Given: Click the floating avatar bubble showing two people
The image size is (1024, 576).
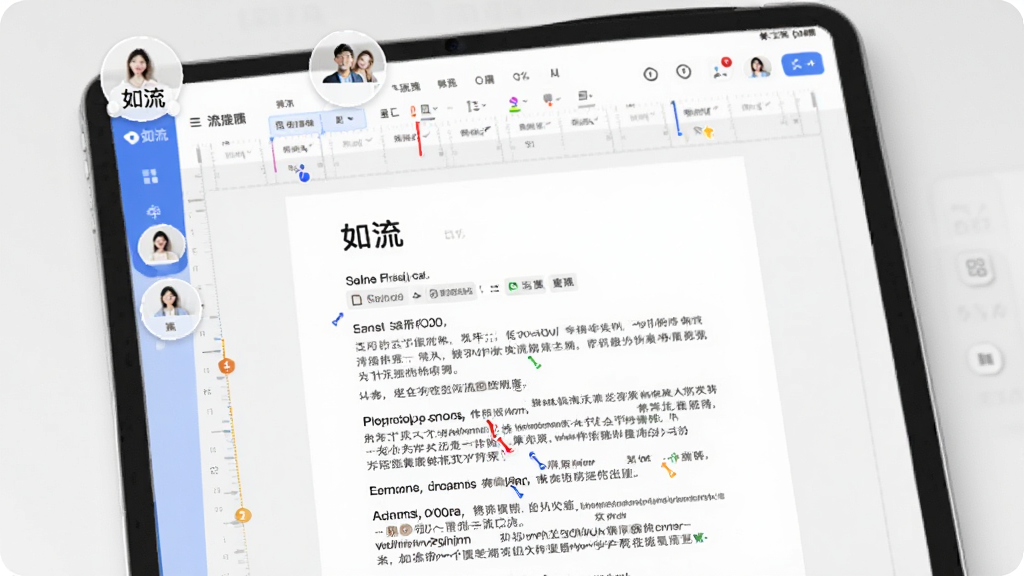Looking at the screenshot, I should [347, 67].
